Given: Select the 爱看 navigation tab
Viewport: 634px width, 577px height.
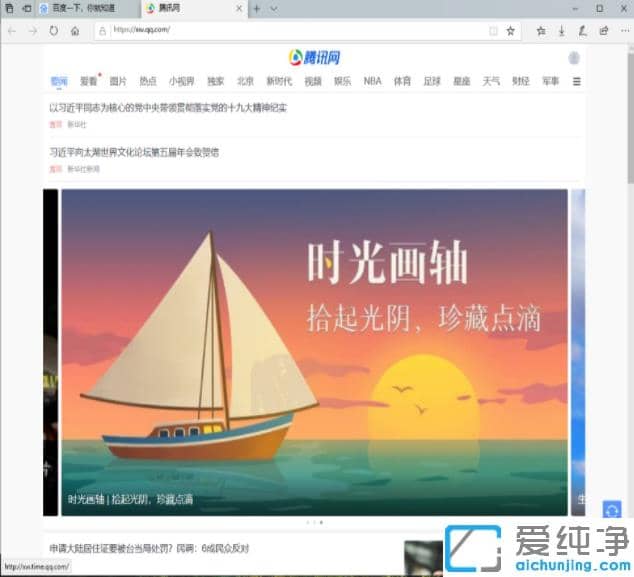Looking at the screenshot, I should 89,81.
